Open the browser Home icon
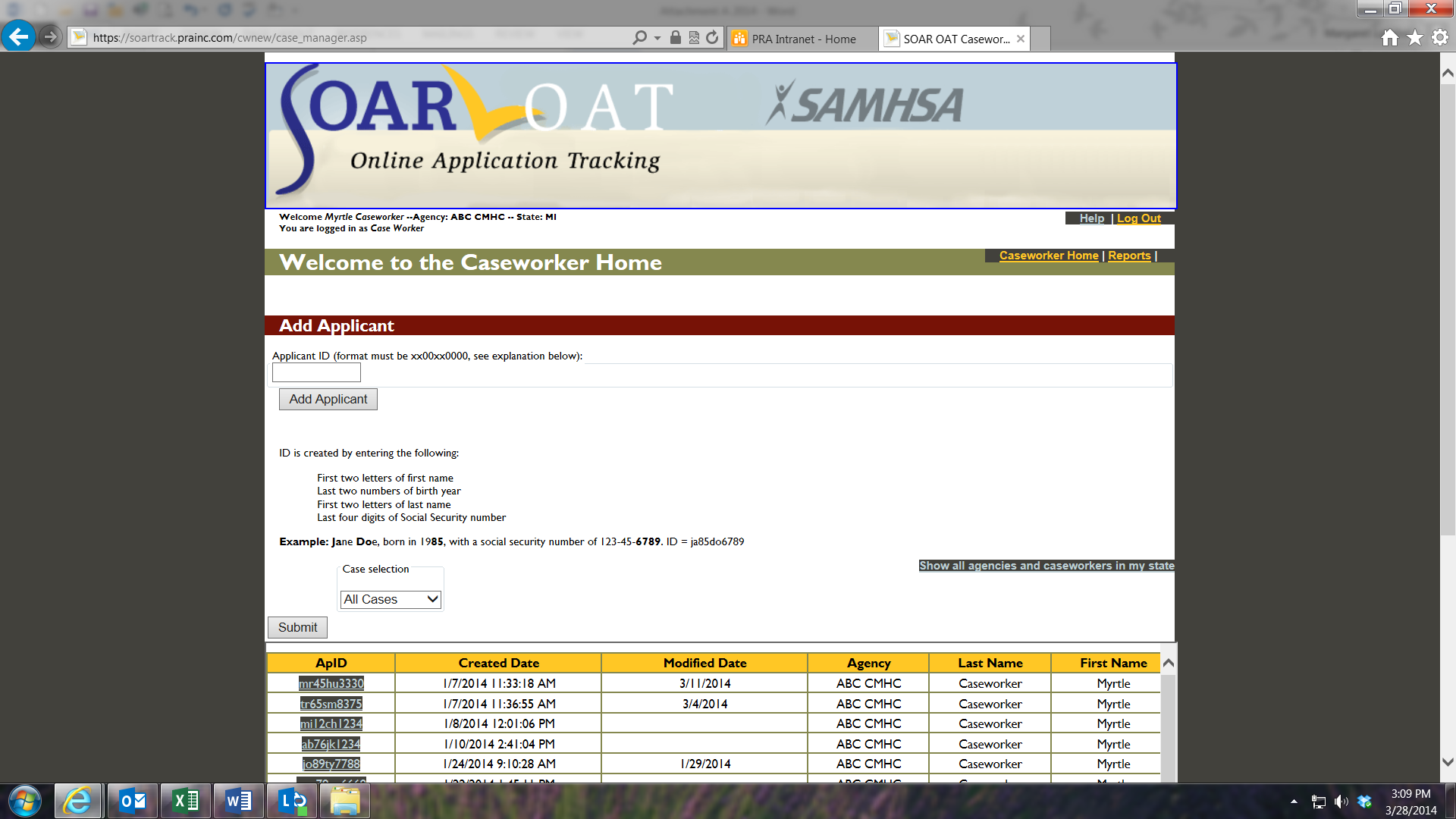 tap(1389, 38)
